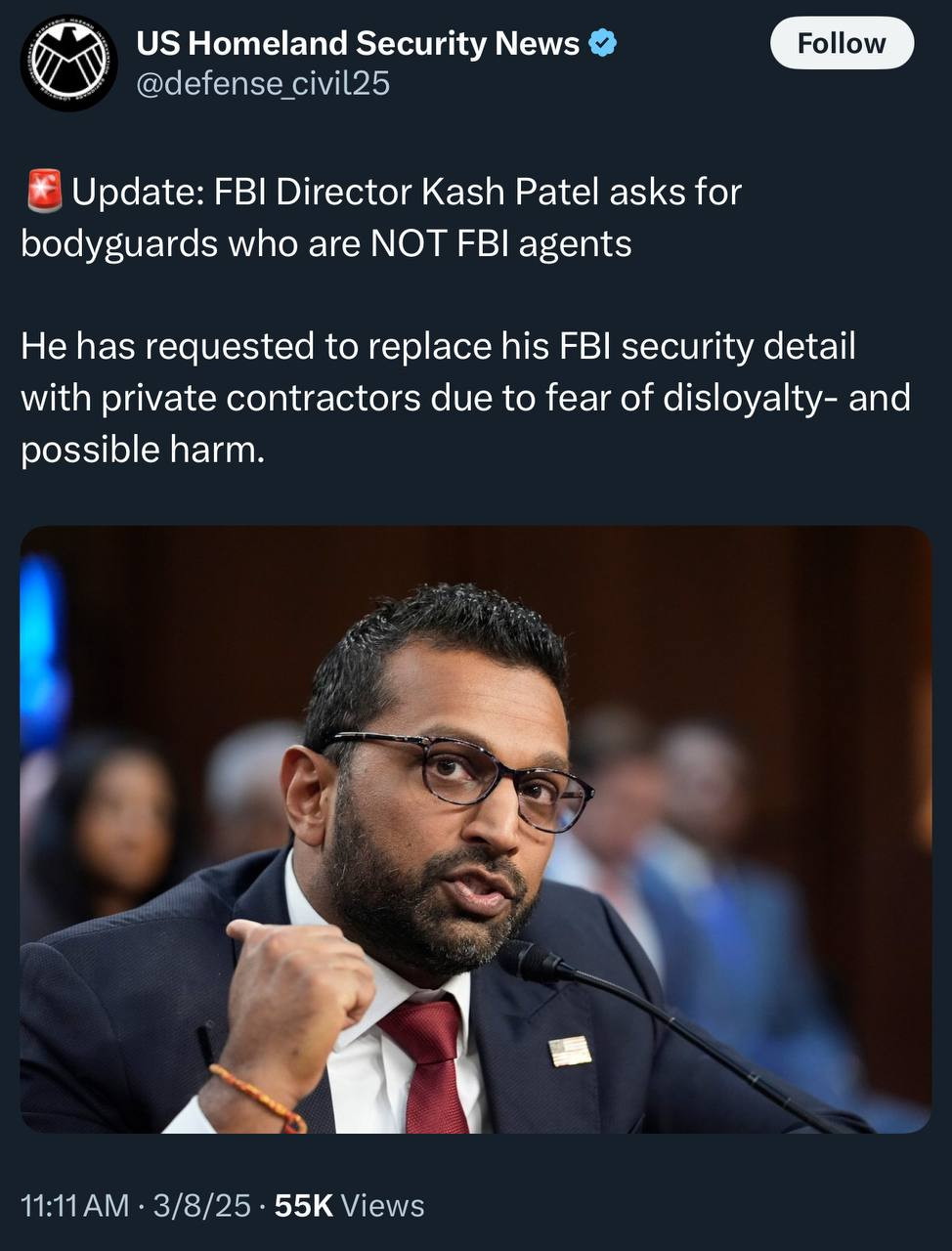Click the 11:11 AM timestamp

click(x=75, y=1205)
